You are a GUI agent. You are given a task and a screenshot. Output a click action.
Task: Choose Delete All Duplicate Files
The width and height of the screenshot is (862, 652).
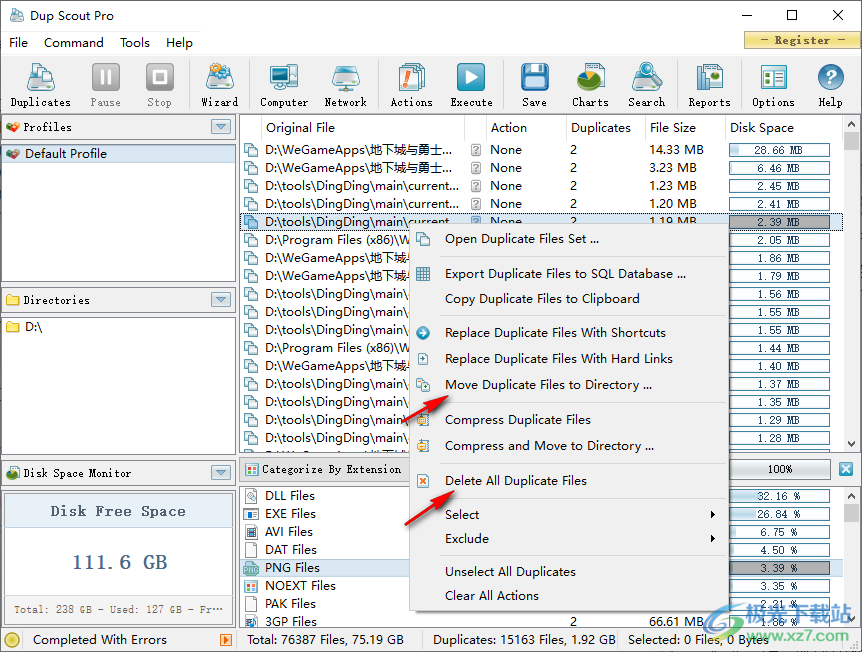[x=569, y=480]
